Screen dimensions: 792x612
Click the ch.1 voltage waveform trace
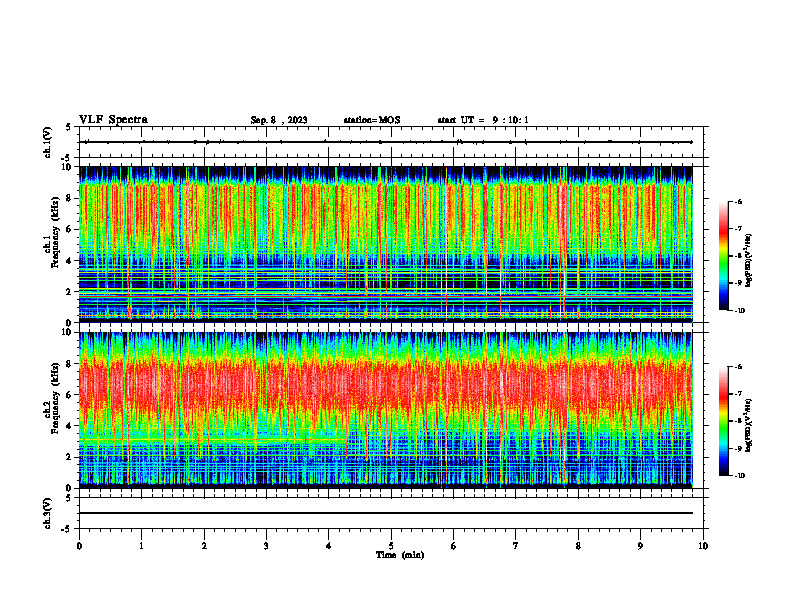(x=386, y=142)
